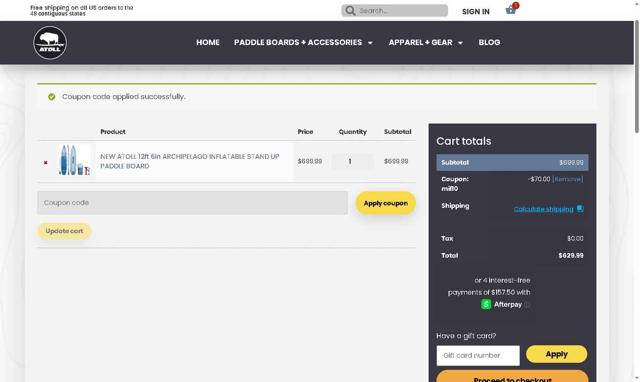Click the Cart totals heading

[x=464, y=141]
